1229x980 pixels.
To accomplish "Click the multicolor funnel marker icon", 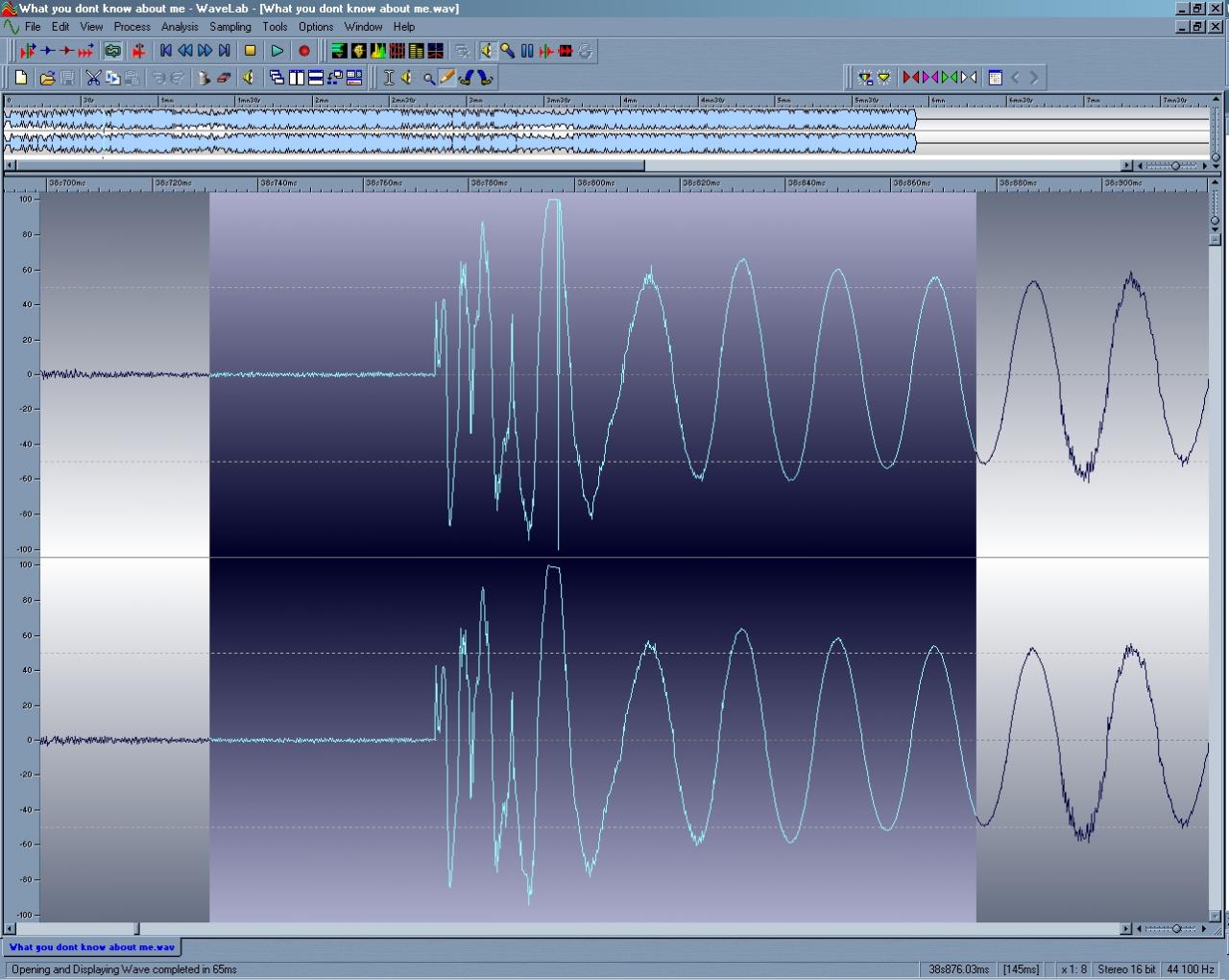I will pyautogui.click(x=865, y=78).
